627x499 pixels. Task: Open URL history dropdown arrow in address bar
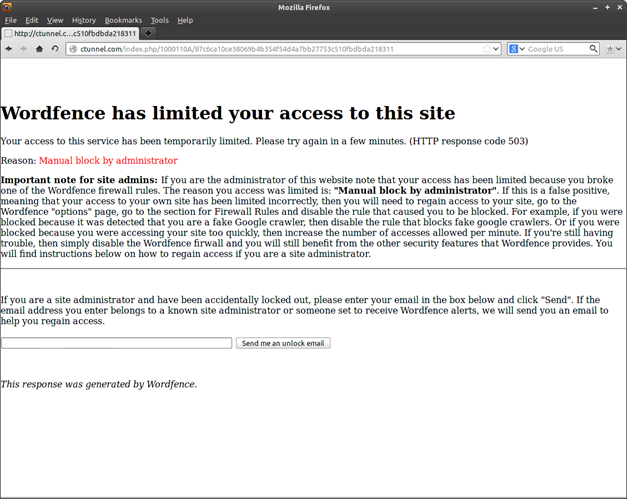[x=496, y=49]
